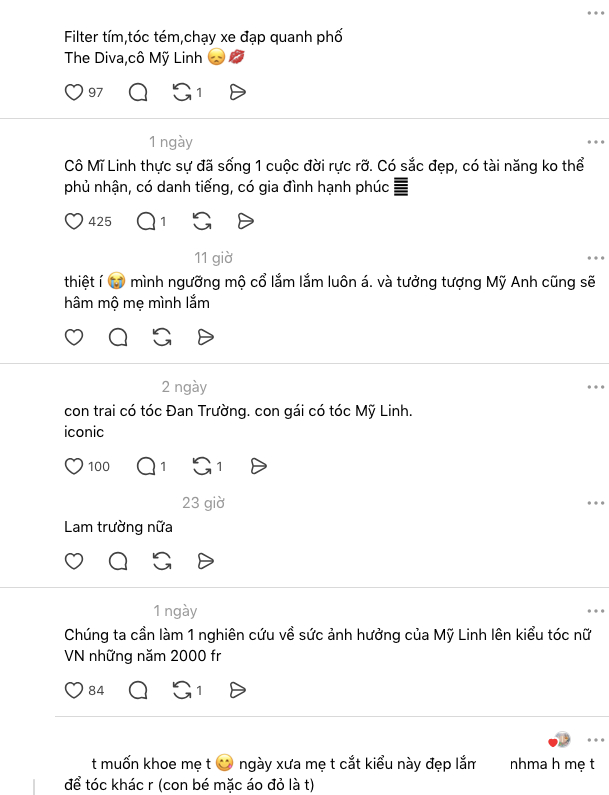Reply to the hairstyle research comment
This screenshot has width=609, height=795.
[139, 689]
